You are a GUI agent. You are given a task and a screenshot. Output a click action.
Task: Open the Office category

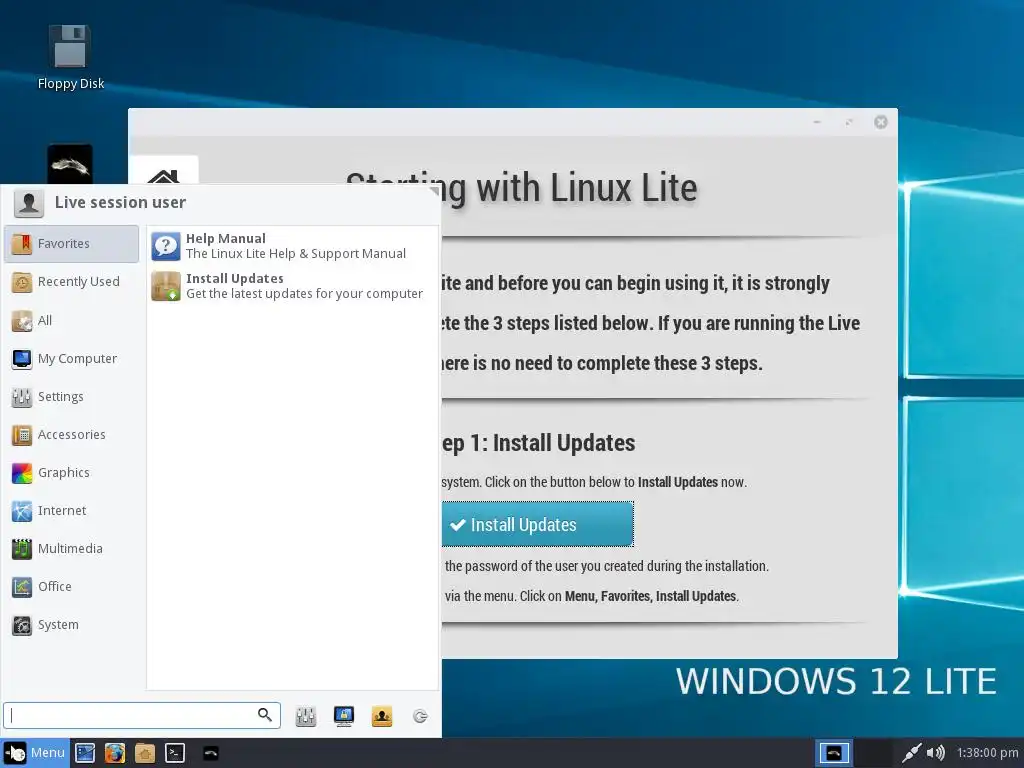point(71,586)
